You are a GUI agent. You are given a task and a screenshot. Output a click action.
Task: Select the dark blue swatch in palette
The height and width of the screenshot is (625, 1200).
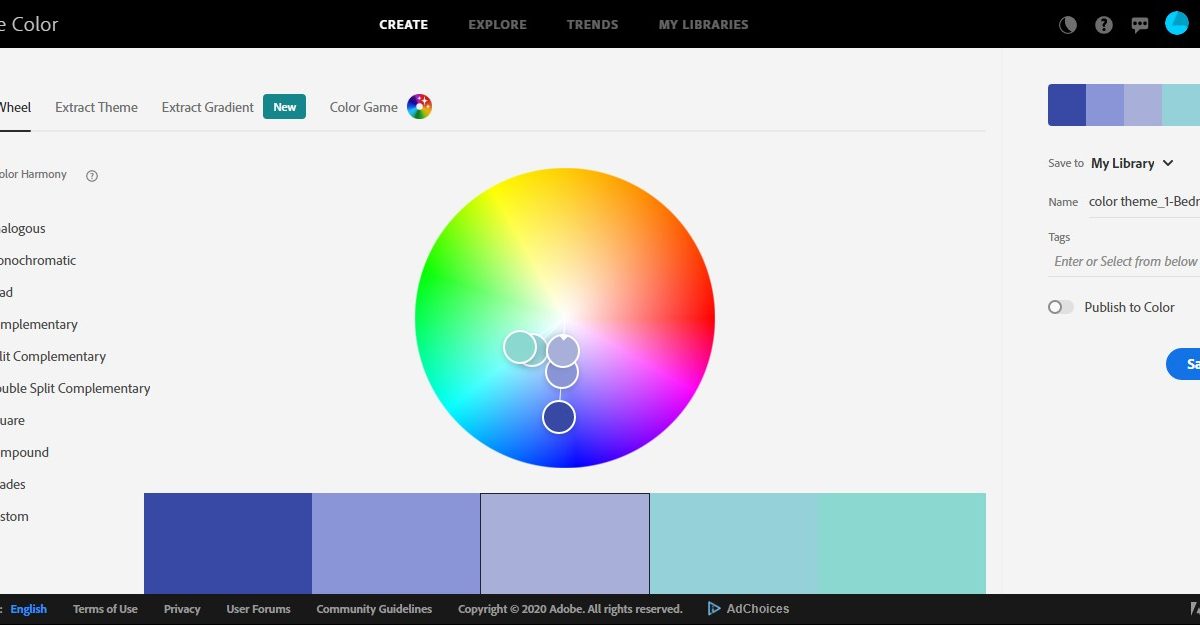pos(228,543)
